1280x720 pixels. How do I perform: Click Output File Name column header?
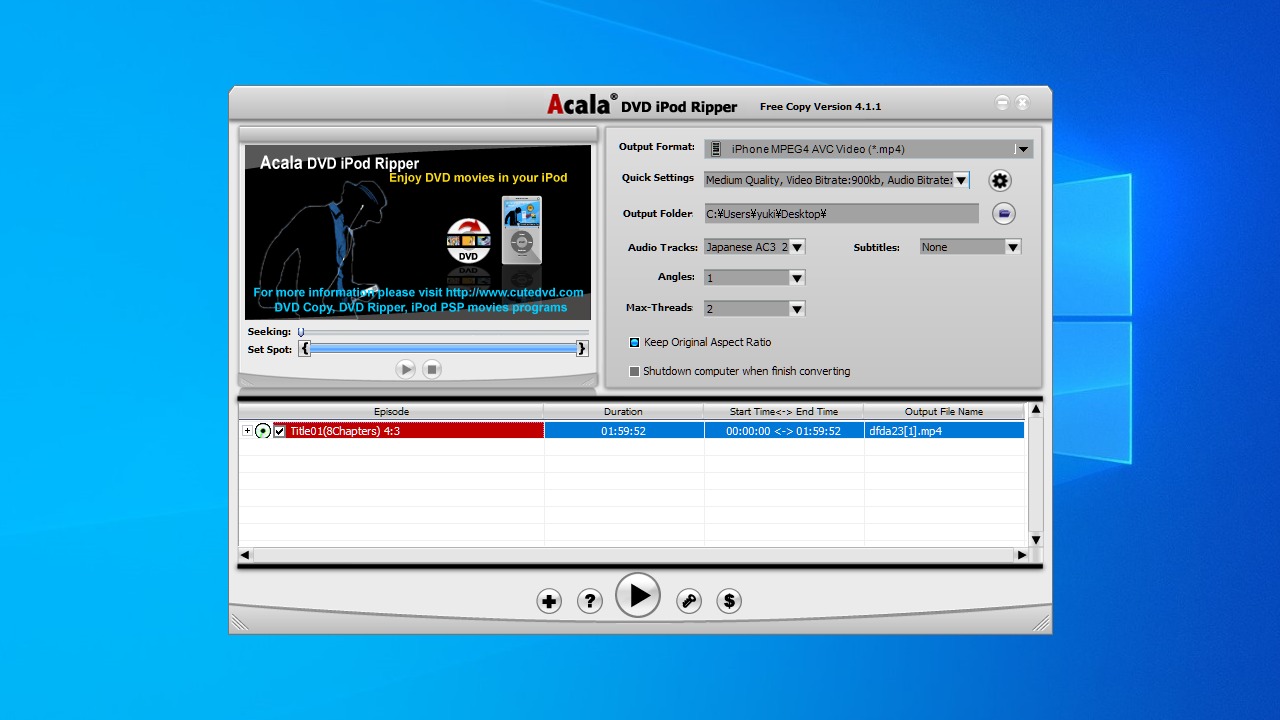(944, 411)
